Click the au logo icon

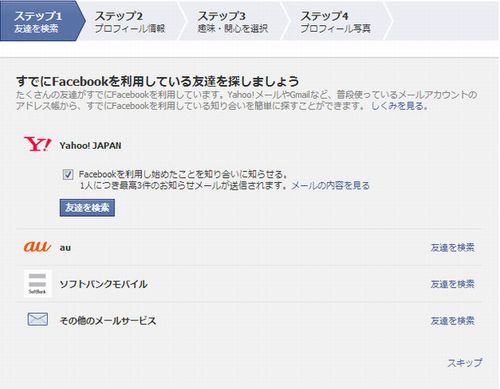[x=37, y=247]
